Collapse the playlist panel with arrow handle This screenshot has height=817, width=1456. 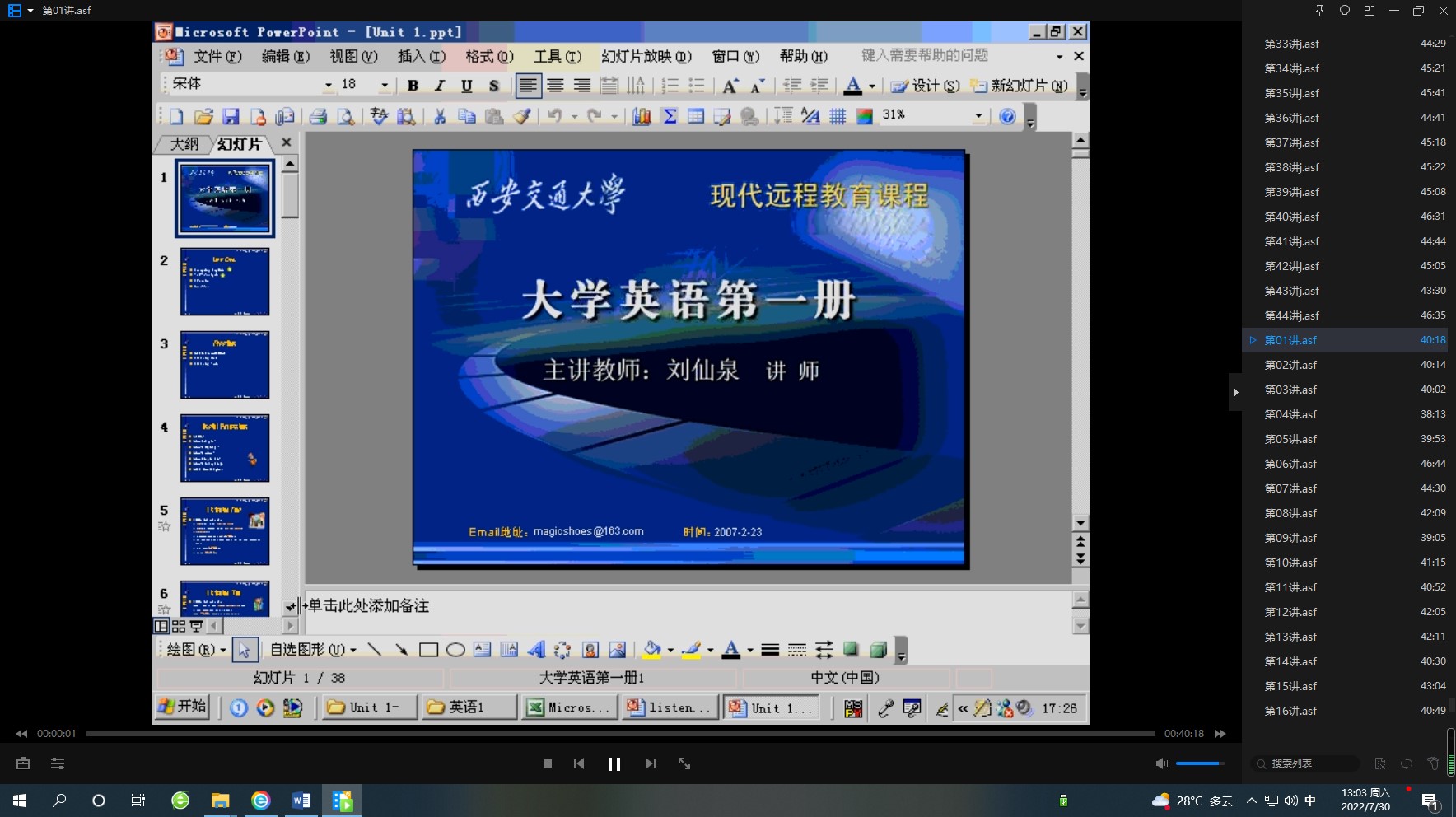tap(1235, 392)
